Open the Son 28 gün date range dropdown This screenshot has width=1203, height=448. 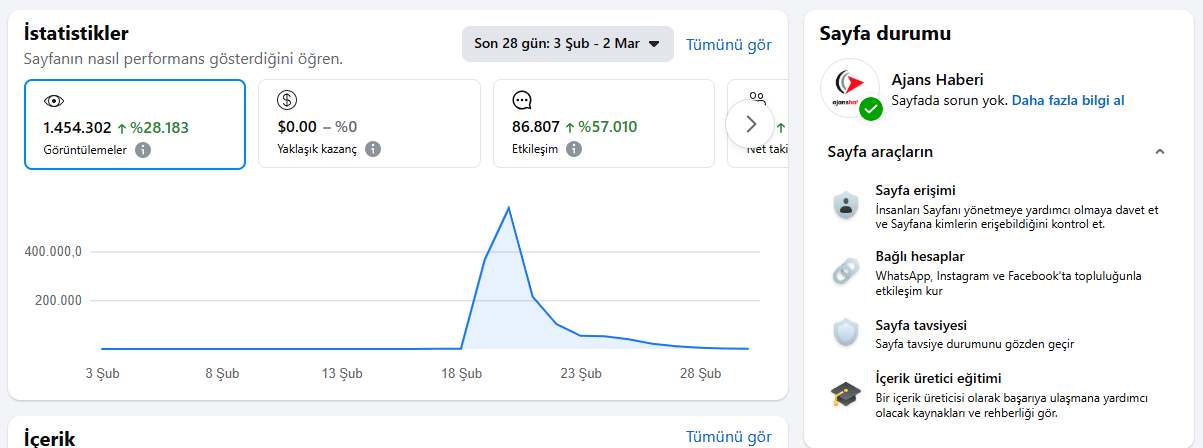(x=567, y=44)
